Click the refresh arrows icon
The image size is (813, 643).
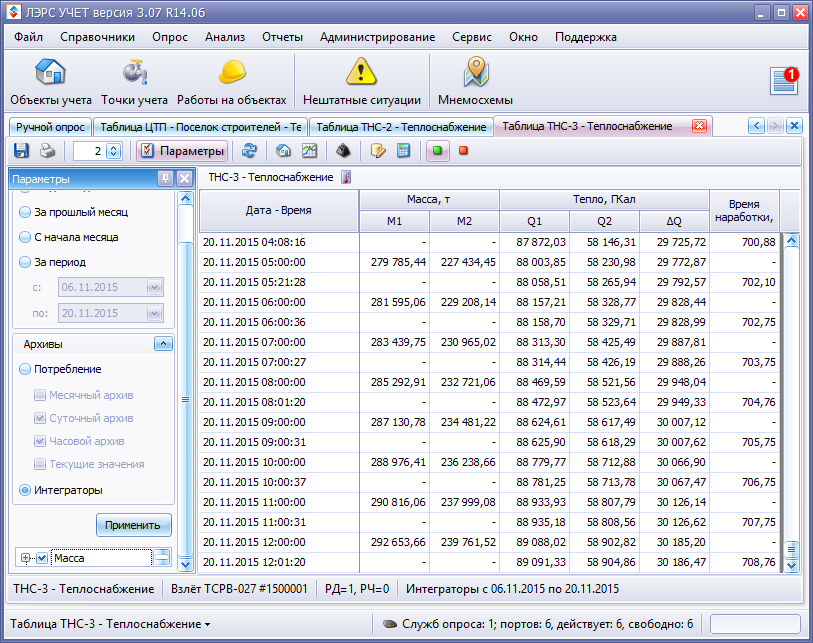tap(249, 151)
